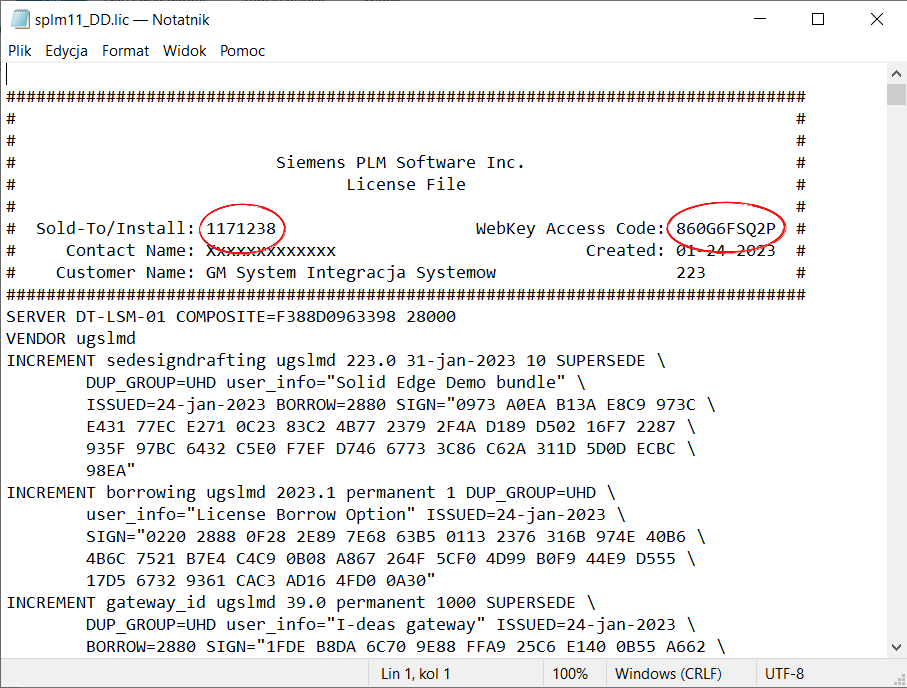
Task: Click the vertical scrollbar thumb
Action: [x=896, y=94]
